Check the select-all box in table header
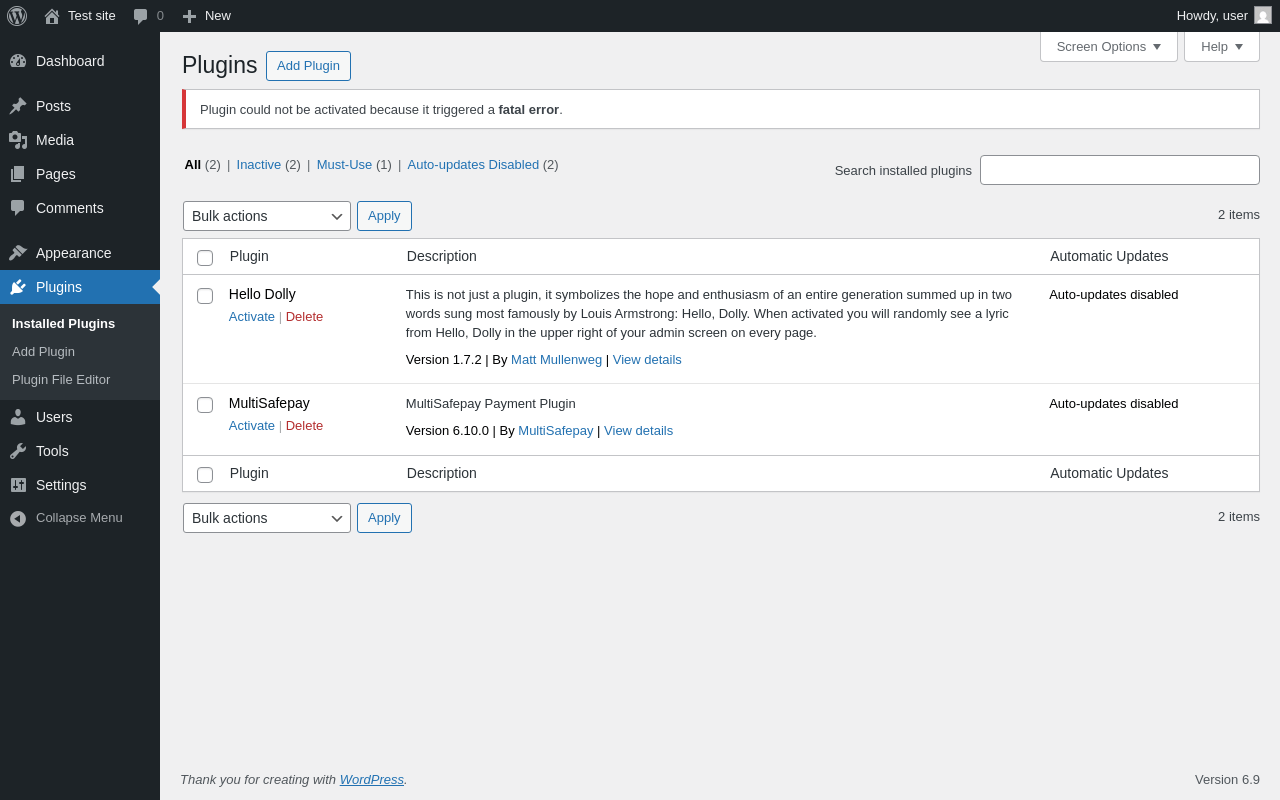The width and height of the screenshot is (1280, 800). (205, 258)
